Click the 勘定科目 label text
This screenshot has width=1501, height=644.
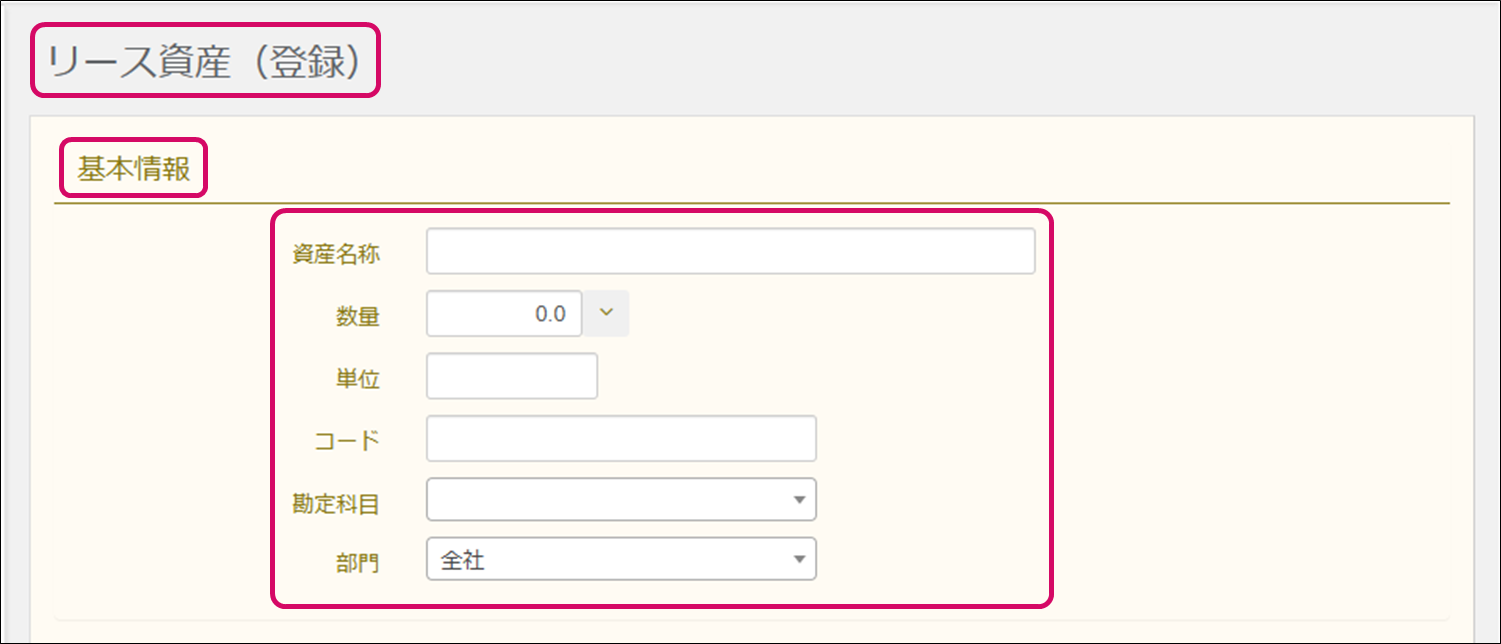(336, 503)
